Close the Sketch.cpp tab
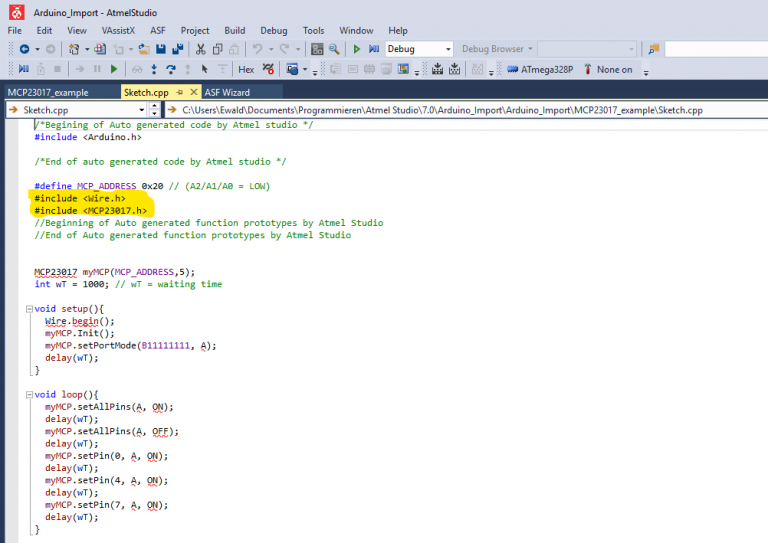Image resolution: width=768 pixels, height=543 pixels. tap(194, 92)
